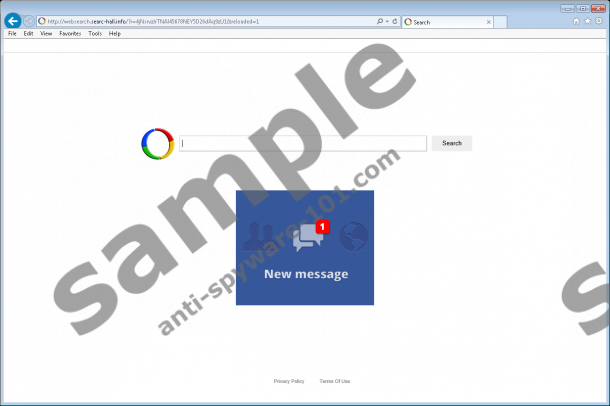Viewport: 610px width, 406px height.
Task: Open the Help menu
Action: pos(115,33)
